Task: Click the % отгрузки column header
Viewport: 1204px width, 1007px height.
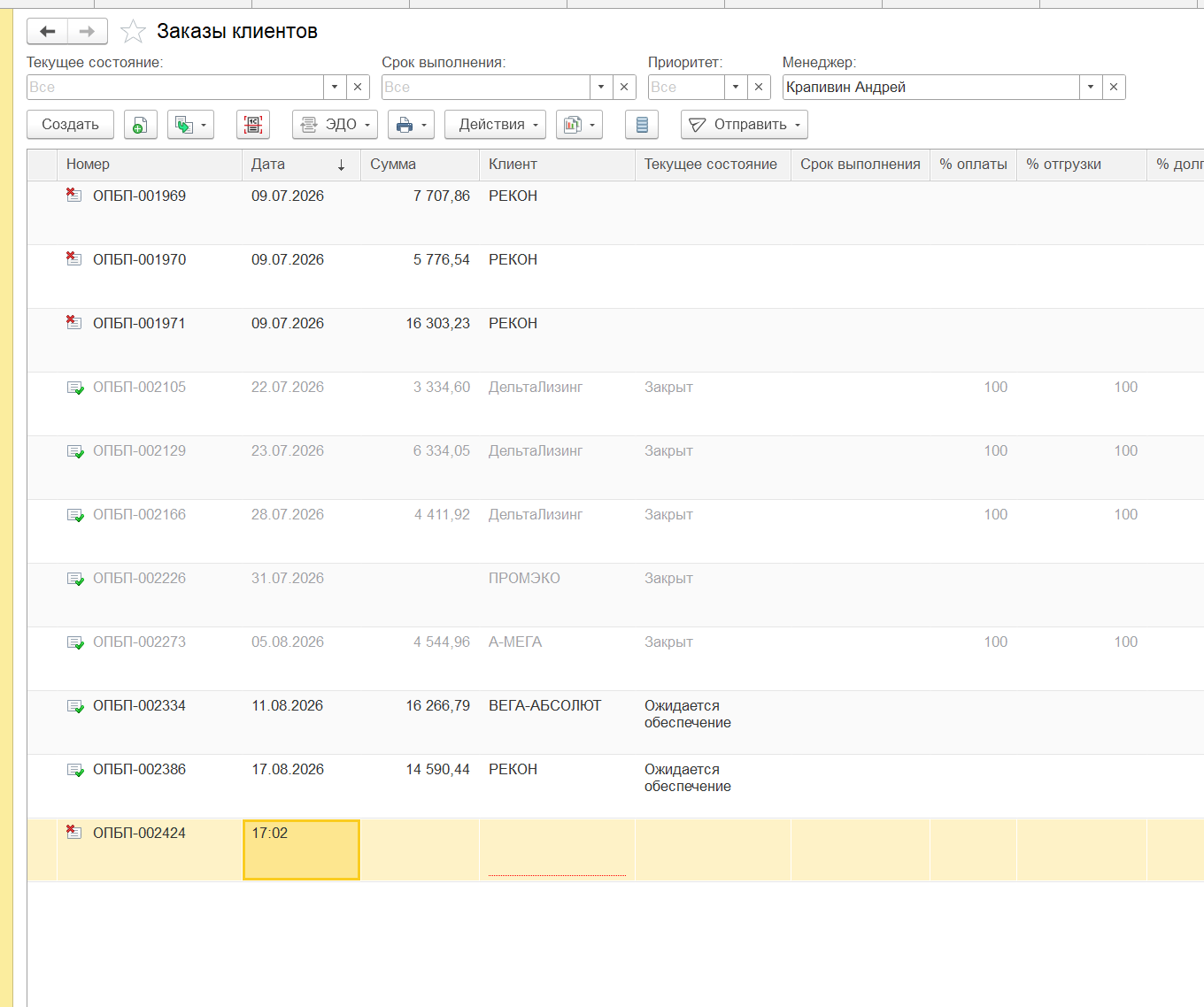Action: coord(1082,165)
